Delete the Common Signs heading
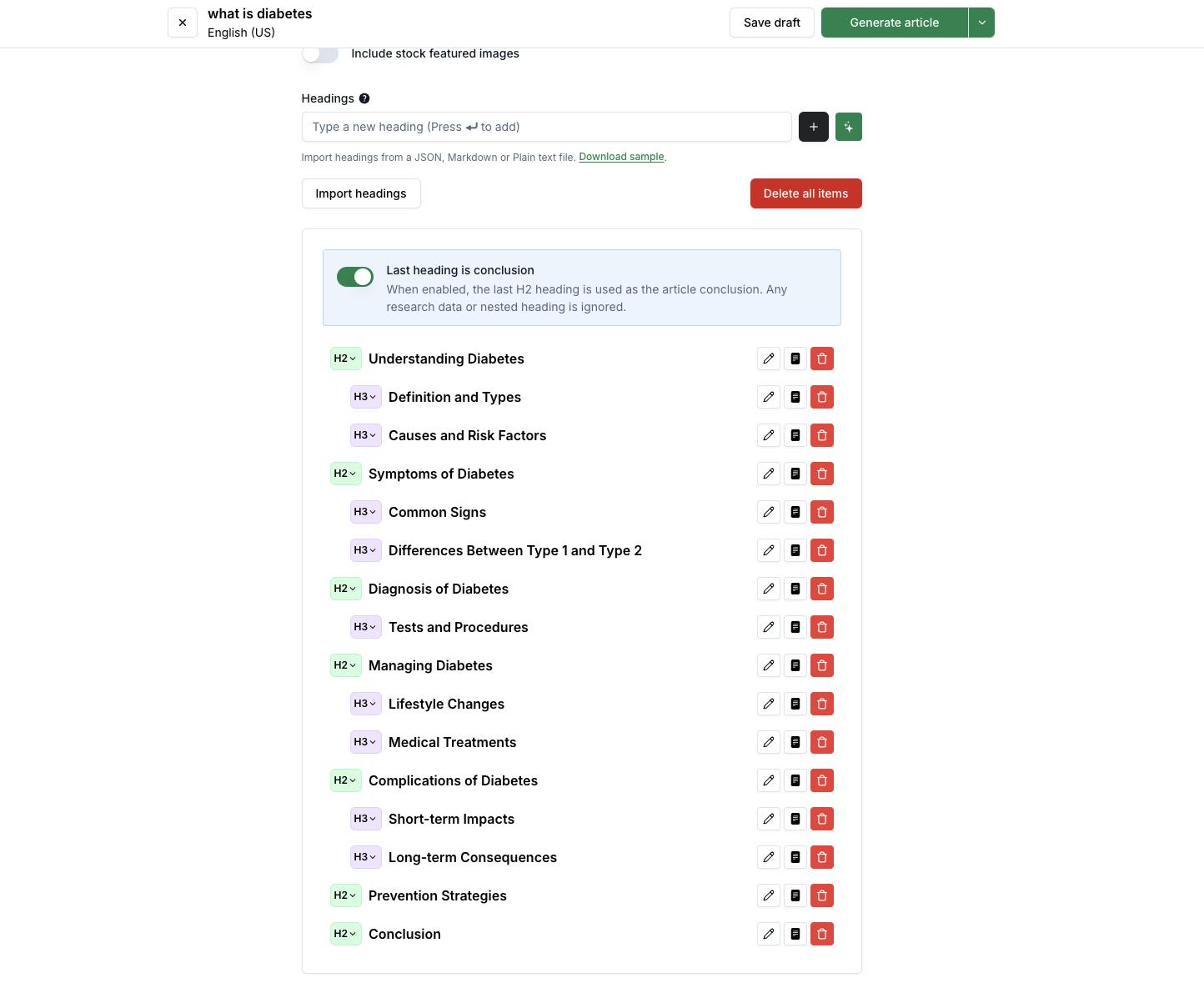The image size is (1204, 998). [822, 512]
